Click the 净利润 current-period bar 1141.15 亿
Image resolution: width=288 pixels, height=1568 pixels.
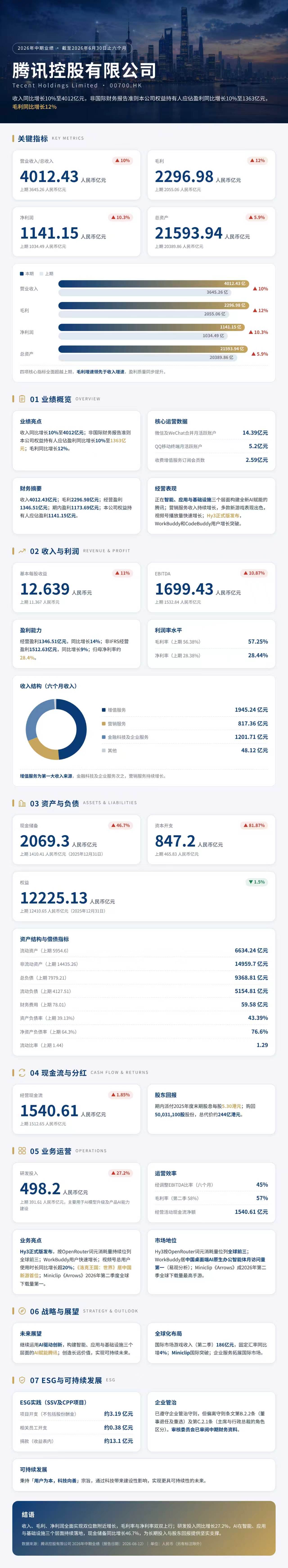(x=152, y=327)
